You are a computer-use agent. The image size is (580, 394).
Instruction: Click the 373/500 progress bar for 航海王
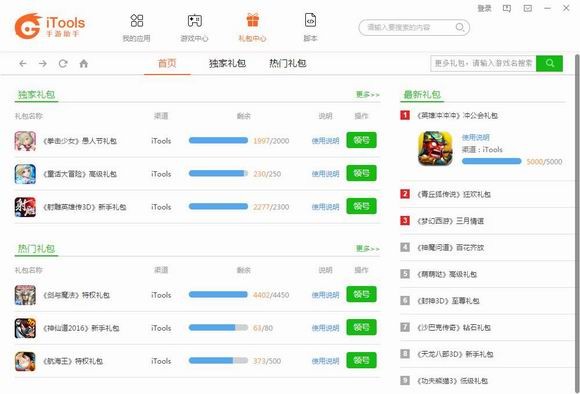pos(218,360)
